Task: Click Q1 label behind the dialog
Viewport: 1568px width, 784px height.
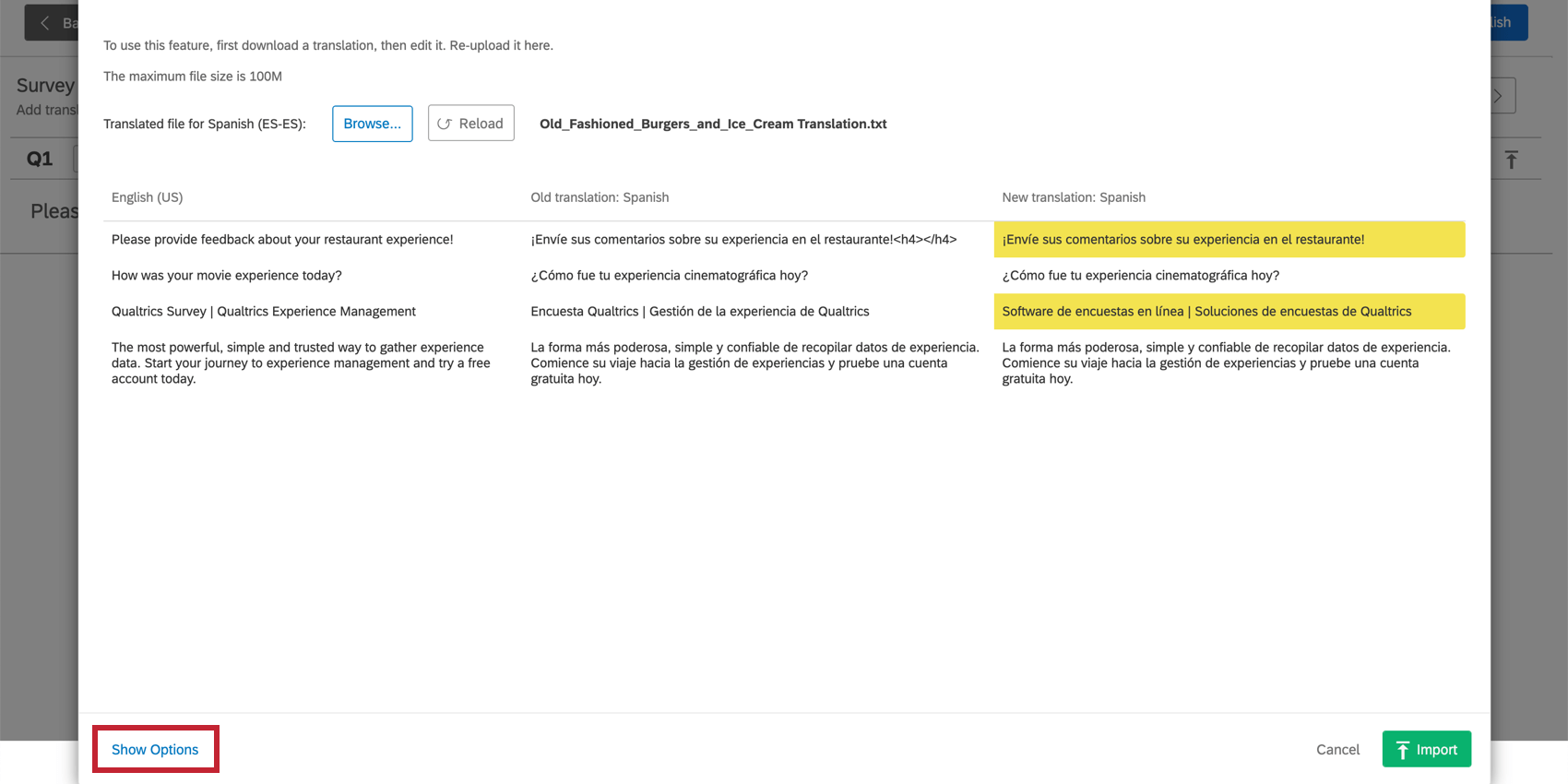Action: point(40,159)
